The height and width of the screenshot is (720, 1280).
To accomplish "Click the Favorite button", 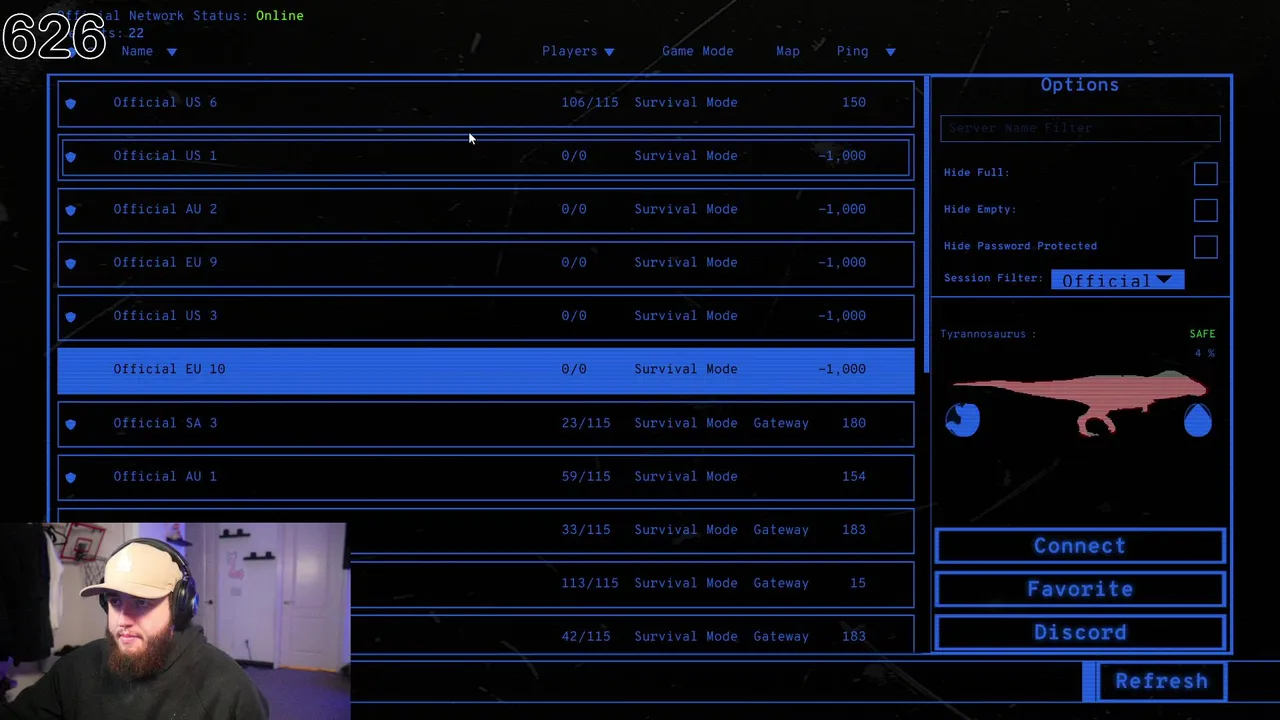I will pos(1080,589).
